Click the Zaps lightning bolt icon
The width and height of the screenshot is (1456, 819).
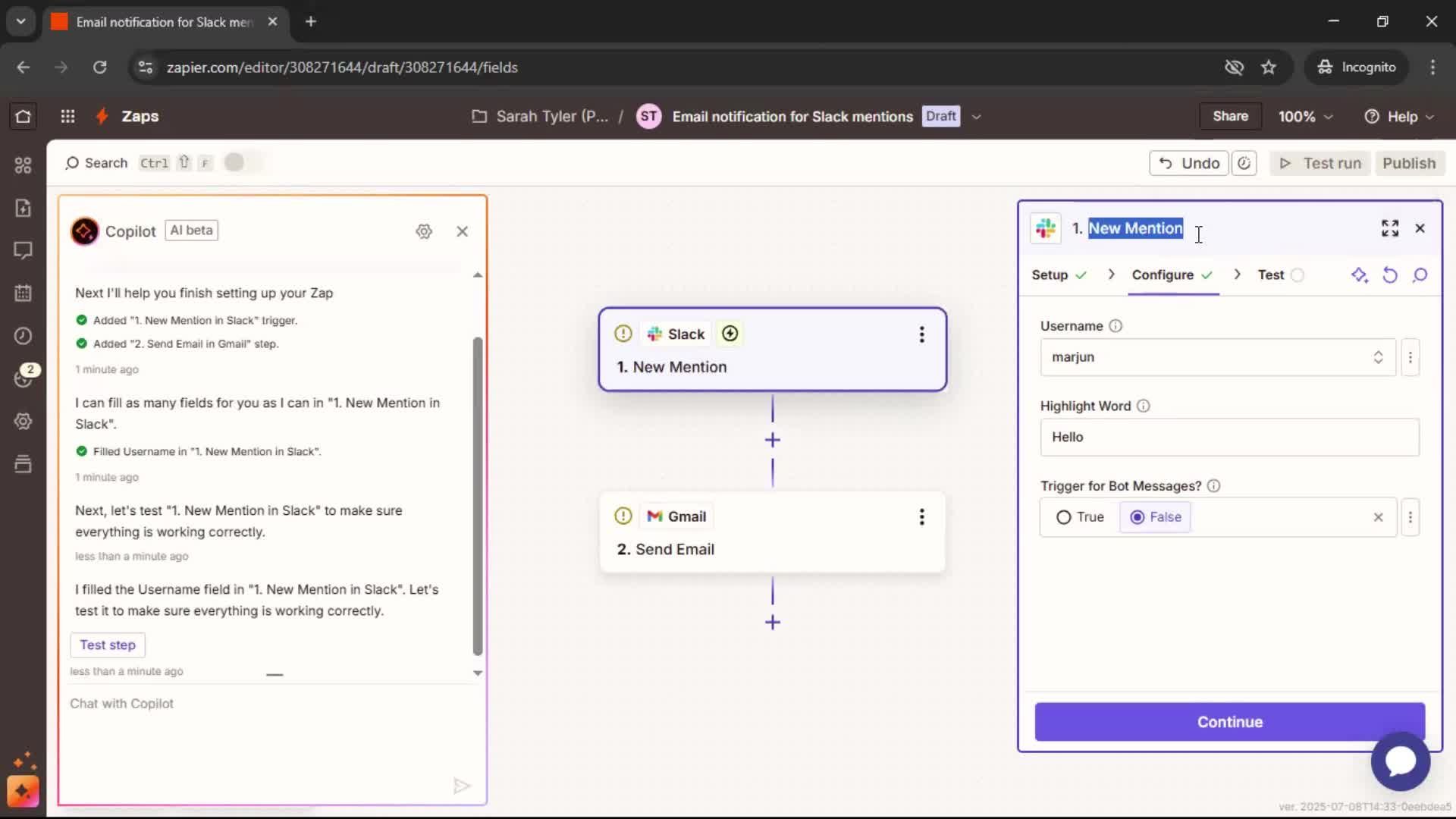(102, 116)
